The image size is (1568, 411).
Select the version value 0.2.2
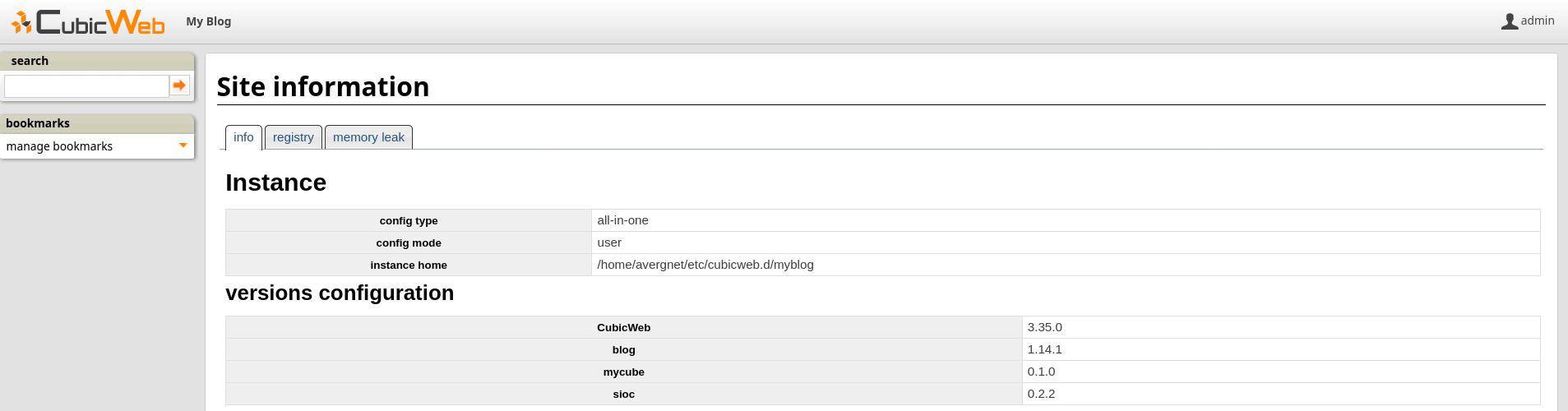pos(1041,394)
